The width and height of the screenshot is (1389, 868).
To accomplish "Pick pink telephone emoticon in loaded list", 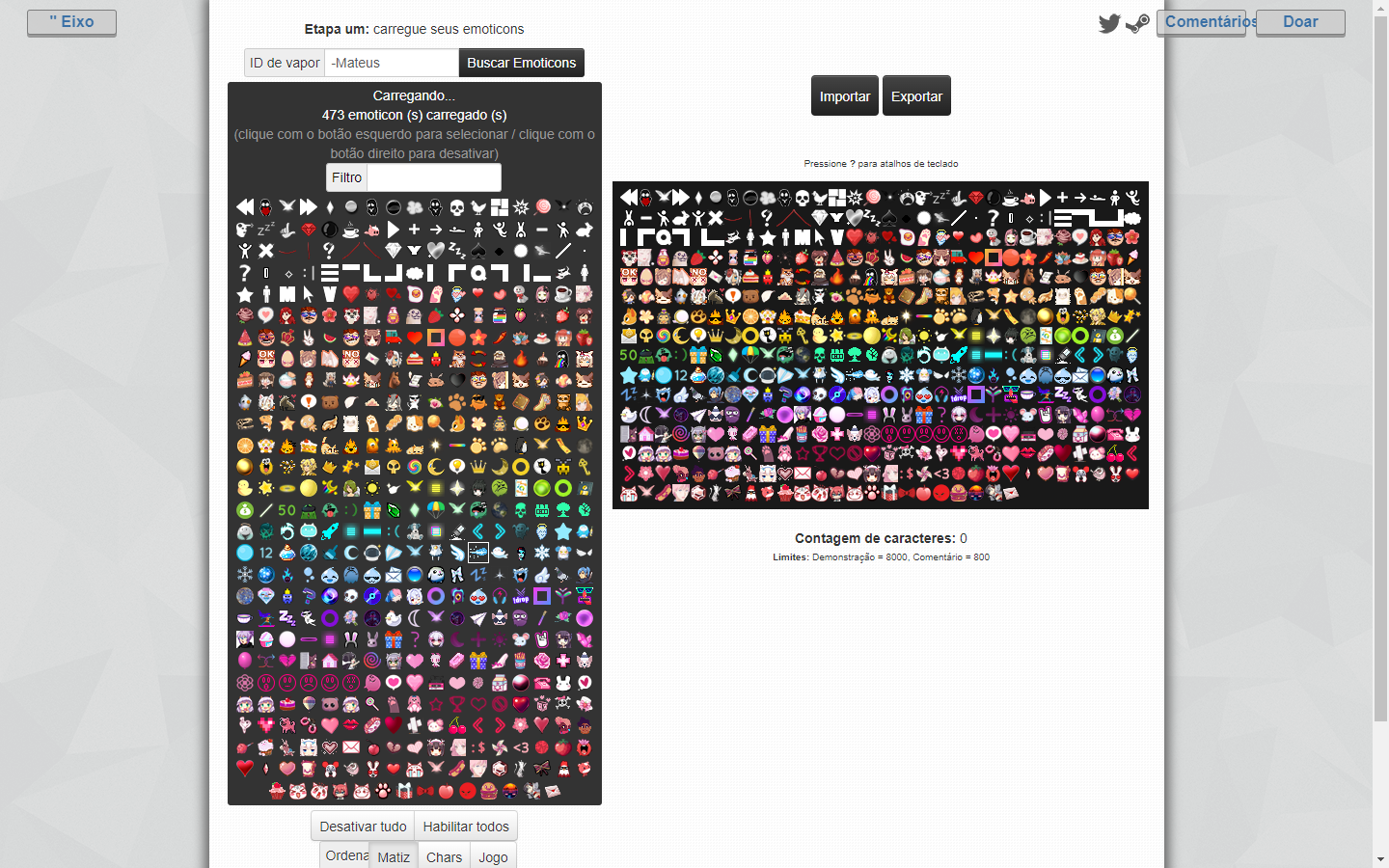I will (x=542, y=683).
